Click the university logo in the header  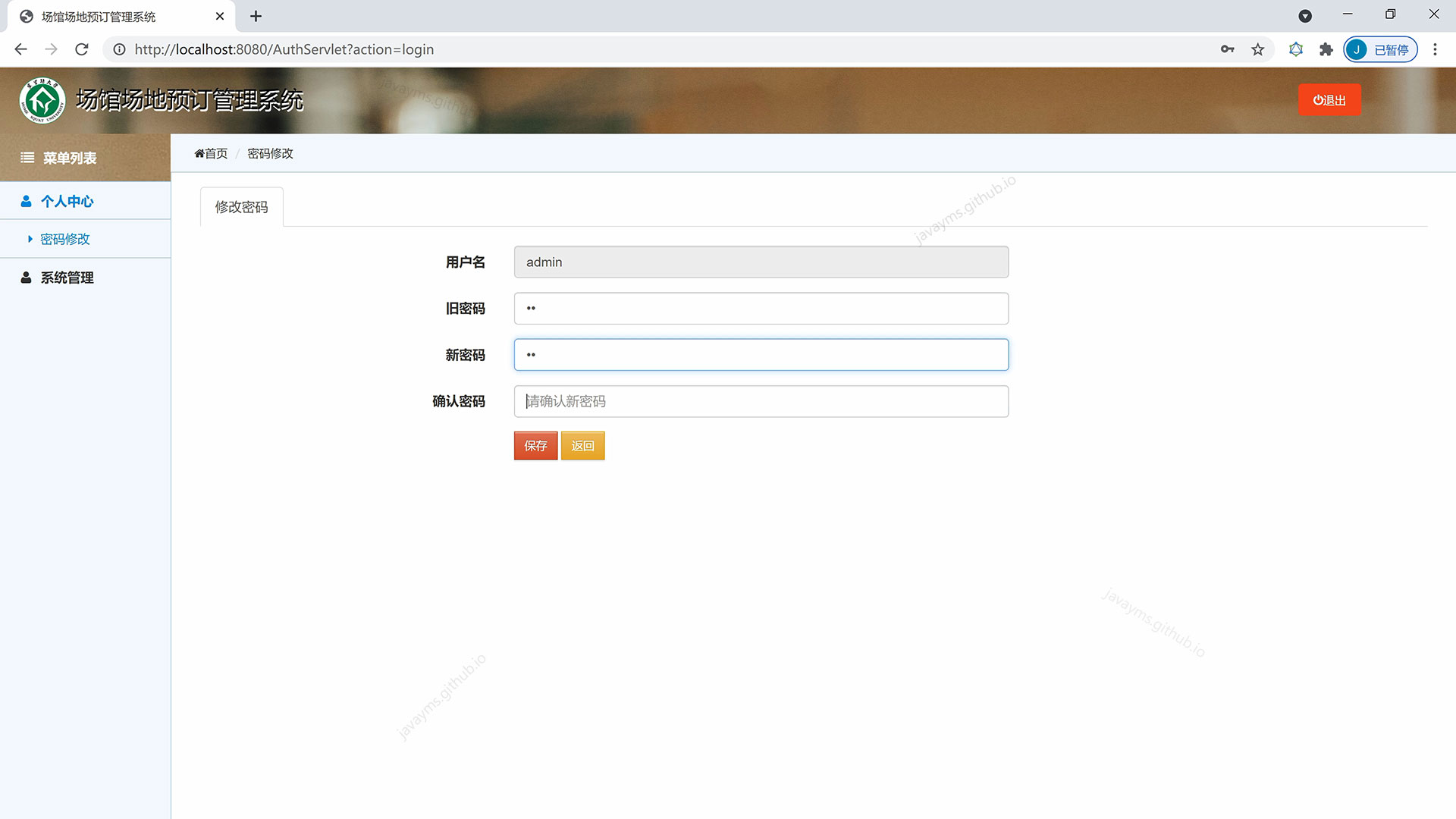tap(43, 99)
